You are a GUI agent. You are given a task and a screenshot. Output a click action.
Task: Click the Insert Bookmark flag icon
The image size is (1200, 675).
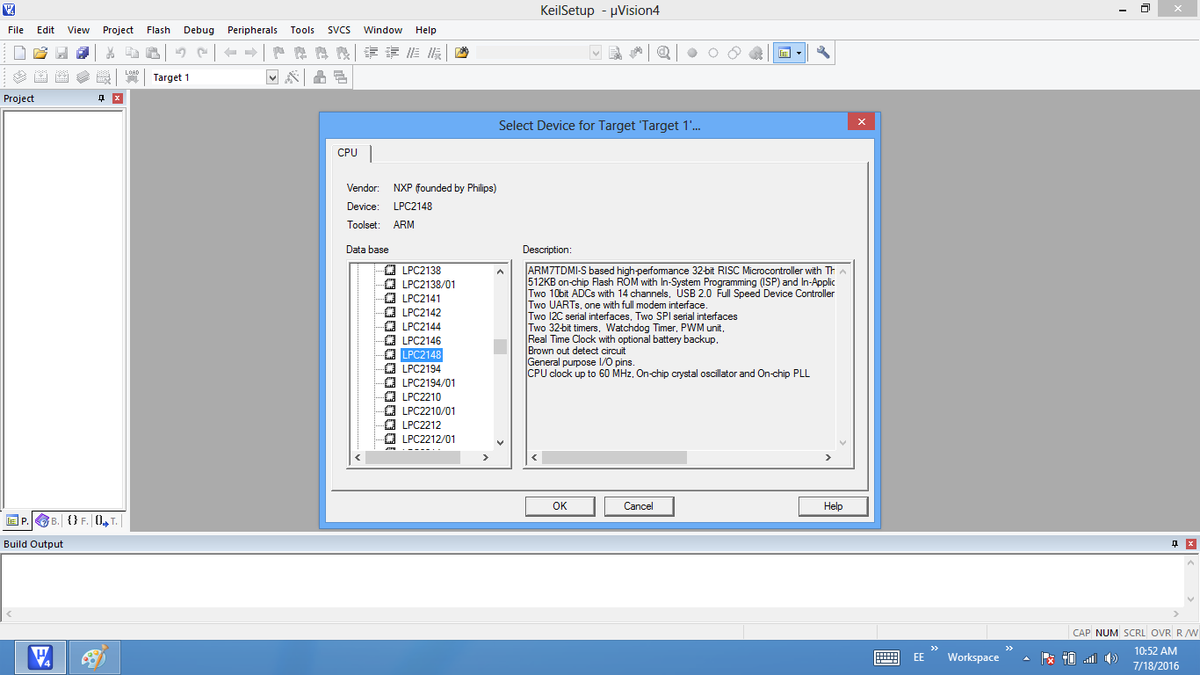(x=279, y=52)
